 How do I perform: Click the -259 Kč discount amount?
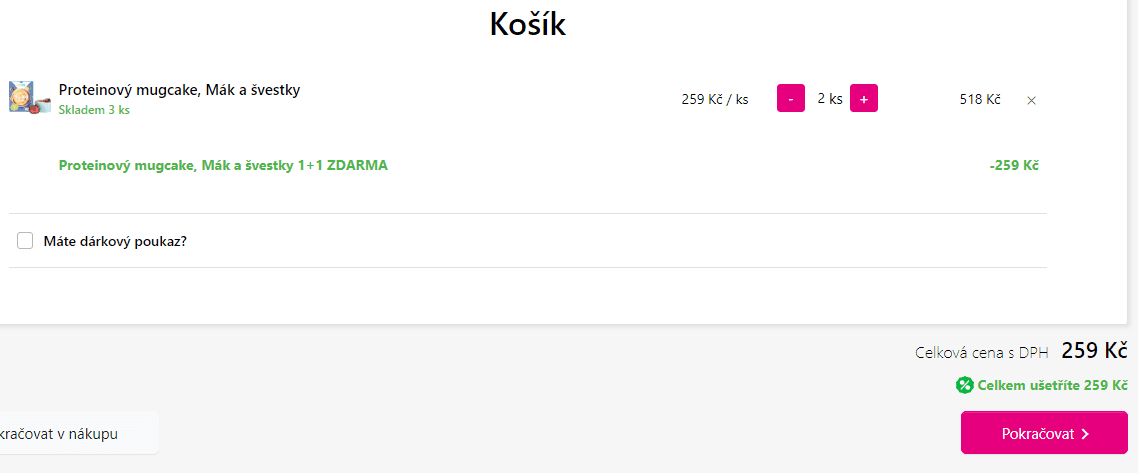1014,165
